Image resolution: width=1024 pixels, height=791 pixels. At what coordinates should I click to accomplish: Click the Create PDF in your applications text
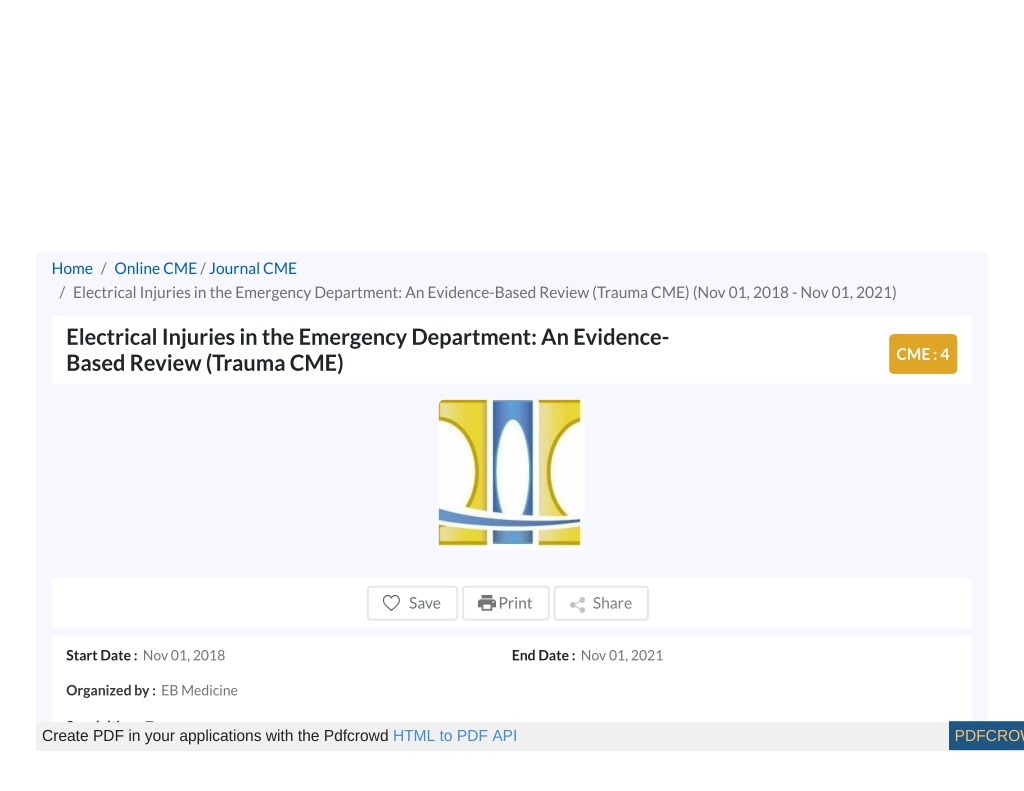215,735
